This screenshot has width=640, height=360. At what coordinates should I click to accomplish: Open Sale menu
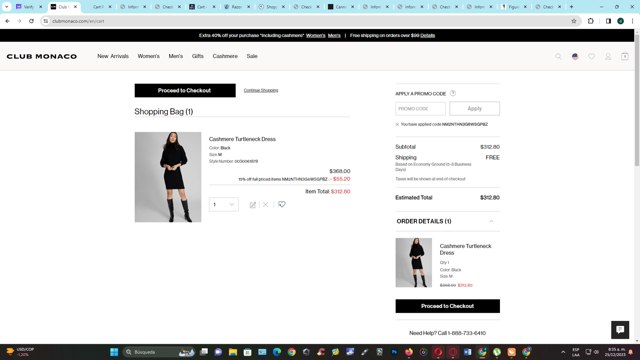(x=252, y=56)
